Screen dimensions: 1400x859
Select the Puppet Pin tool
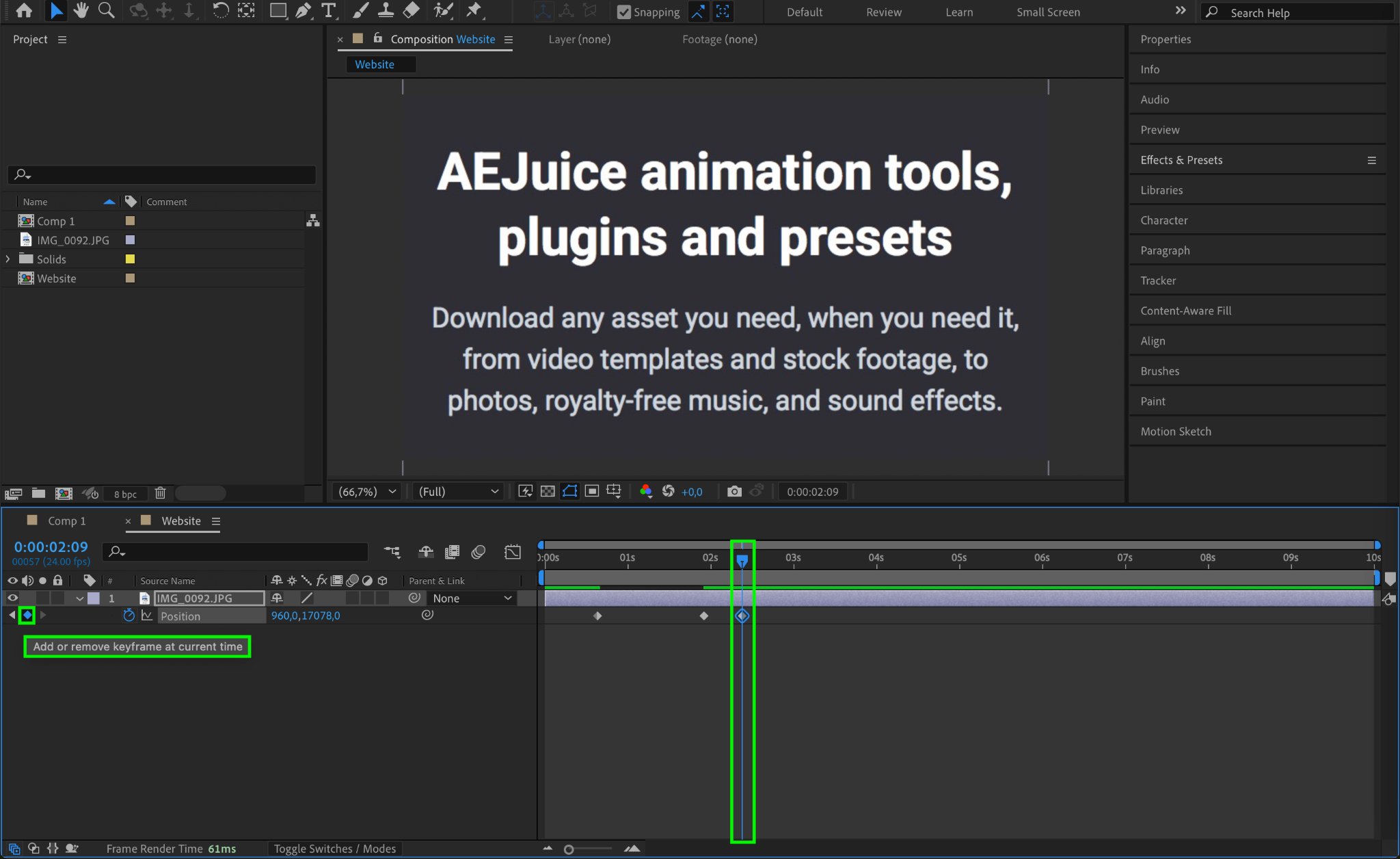click(473, 11)
